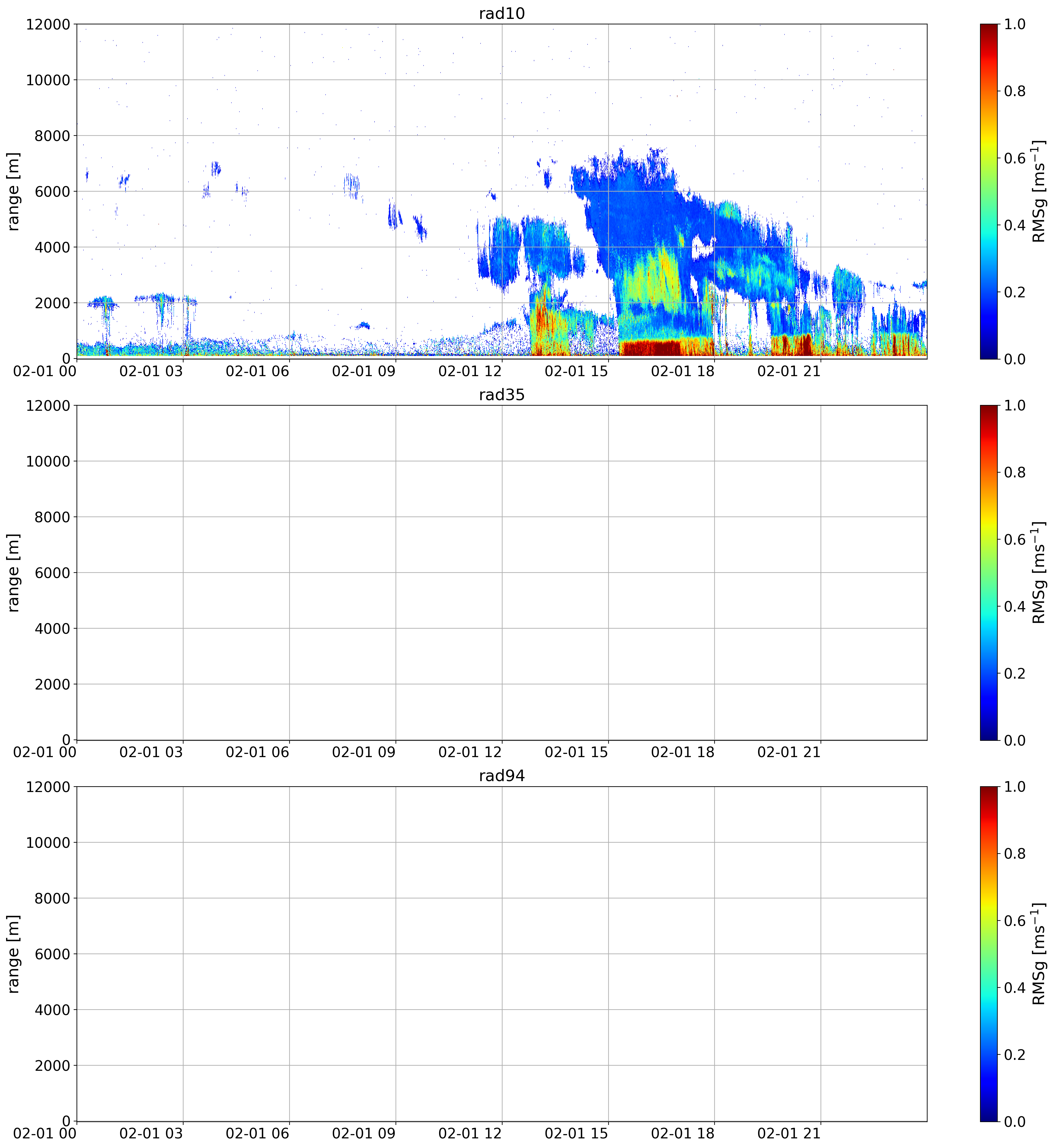Screen dimensions: 1055x1148
Task: Click the rad35 colorbar at its green middle
Action: pos(989,572)
